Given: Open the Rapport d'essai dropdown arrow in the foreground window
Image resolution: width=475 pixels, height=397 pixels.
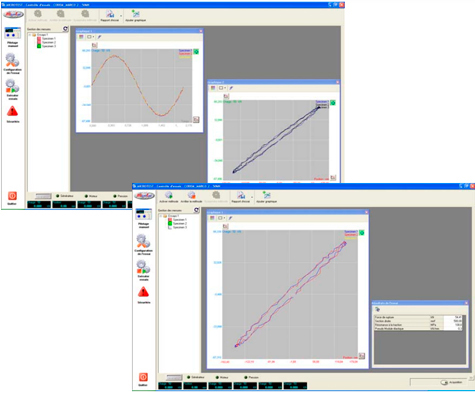Looking at the screenshot, I should 252,197.
